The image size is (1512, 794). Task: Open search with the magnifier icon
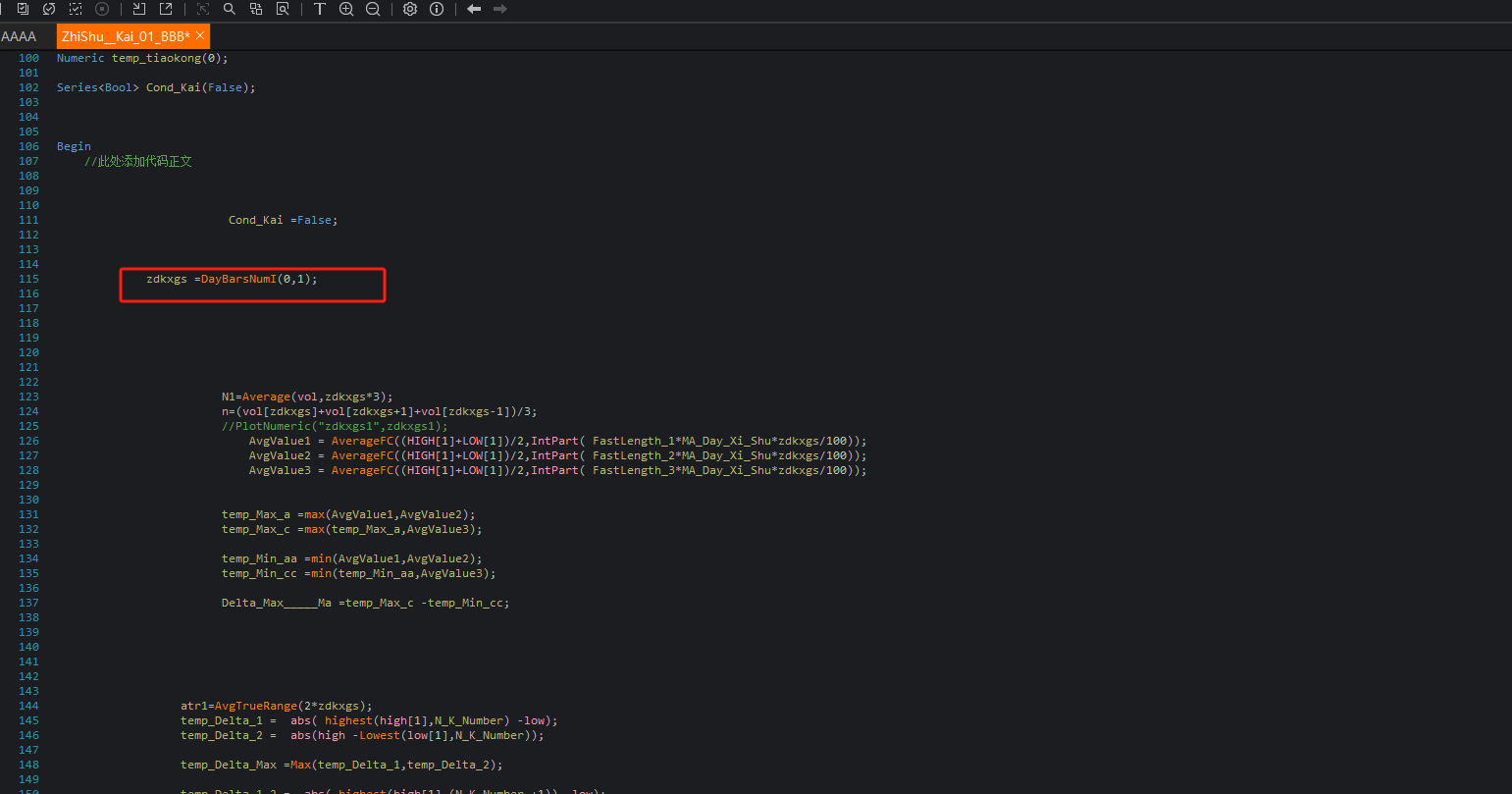pyautogui.click(x=230, y=9)
